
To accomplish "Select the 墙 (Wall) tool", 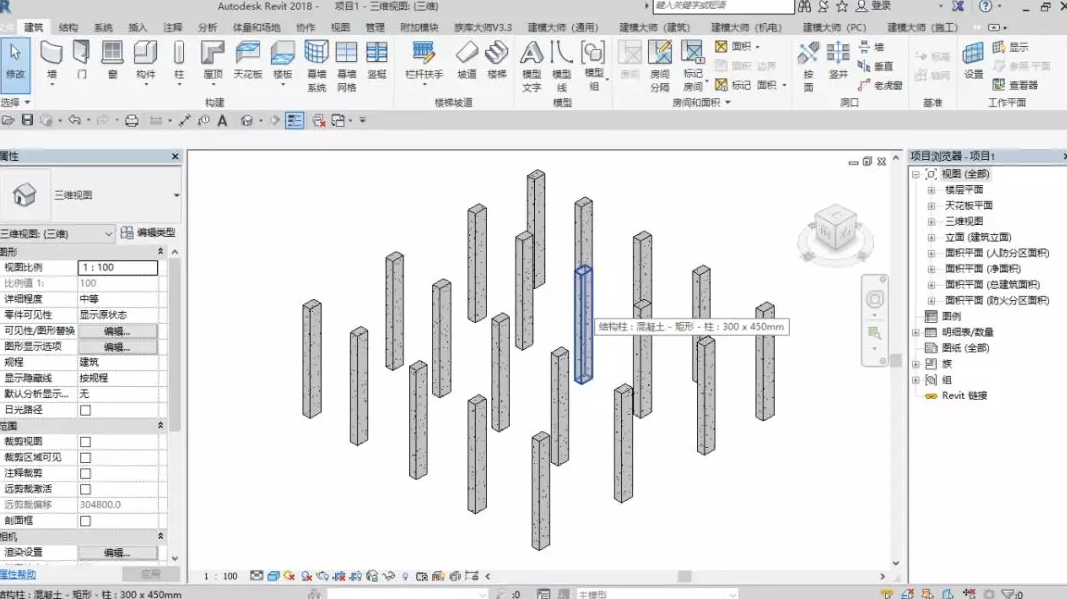I will pos(52,61).
